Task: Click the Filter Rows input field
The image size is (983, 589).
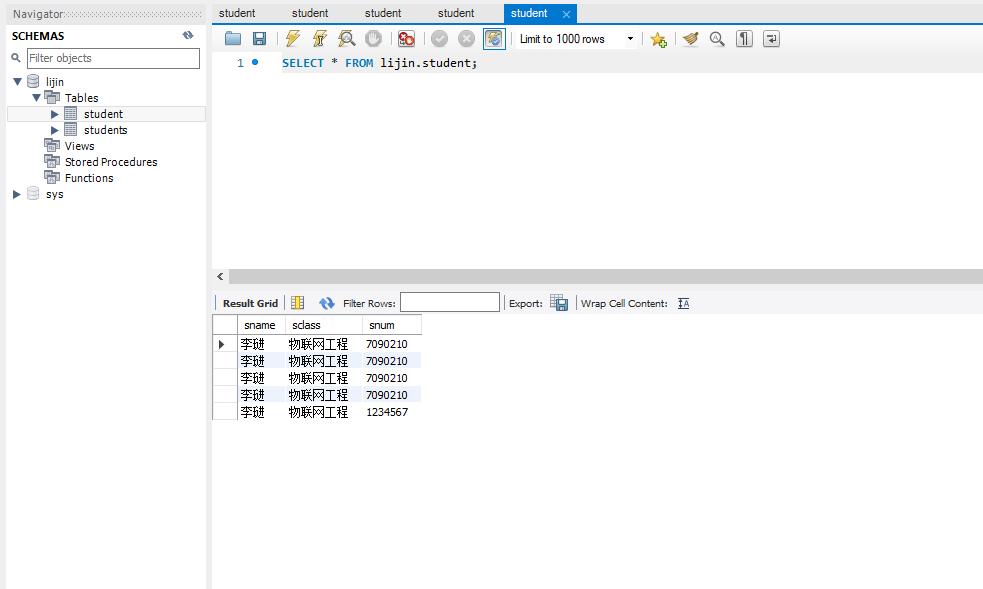Action: [450, 303]
